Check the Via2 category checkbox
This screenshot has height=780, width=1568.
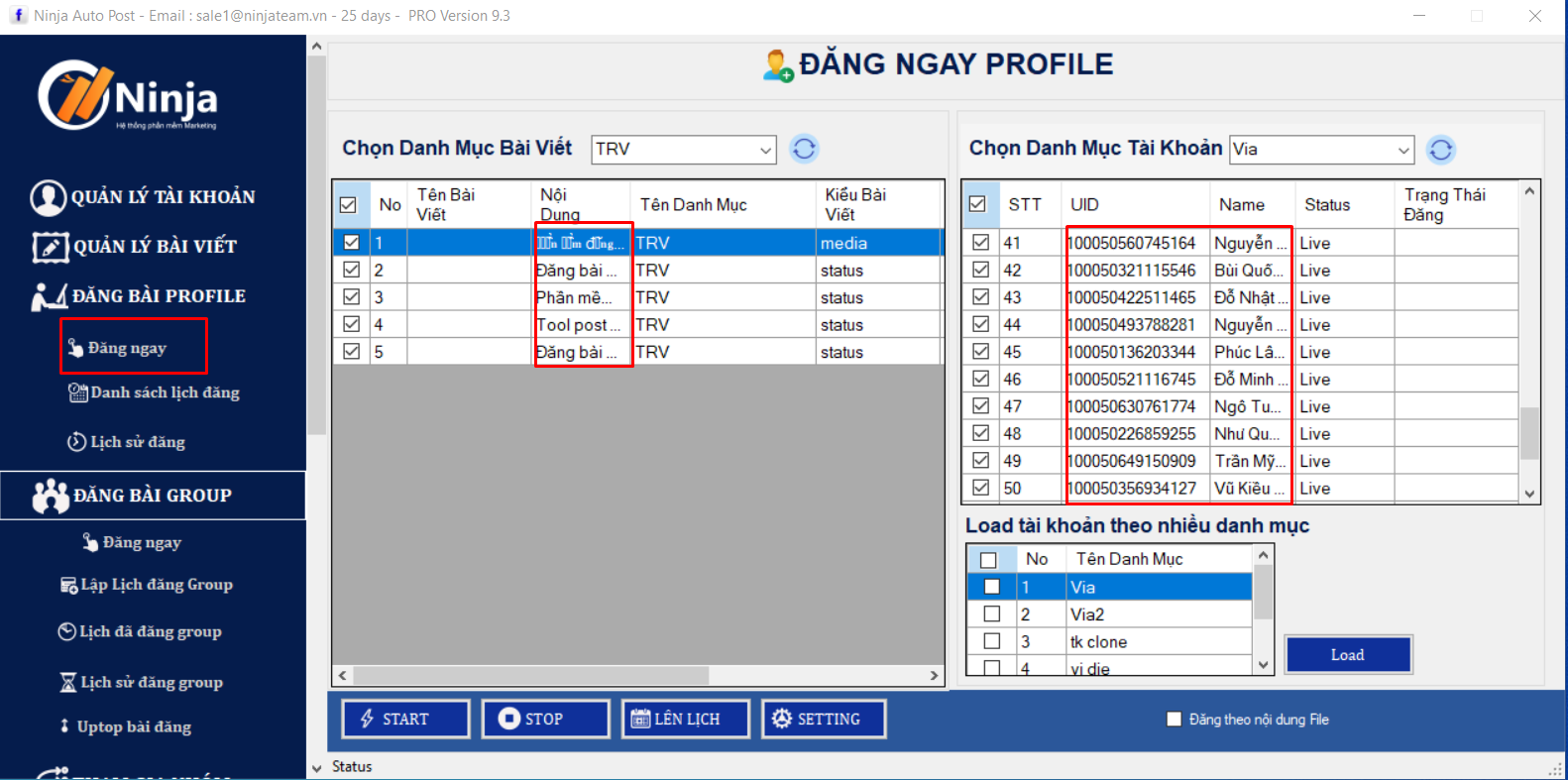pyautogui.click(x=991, y=614)
